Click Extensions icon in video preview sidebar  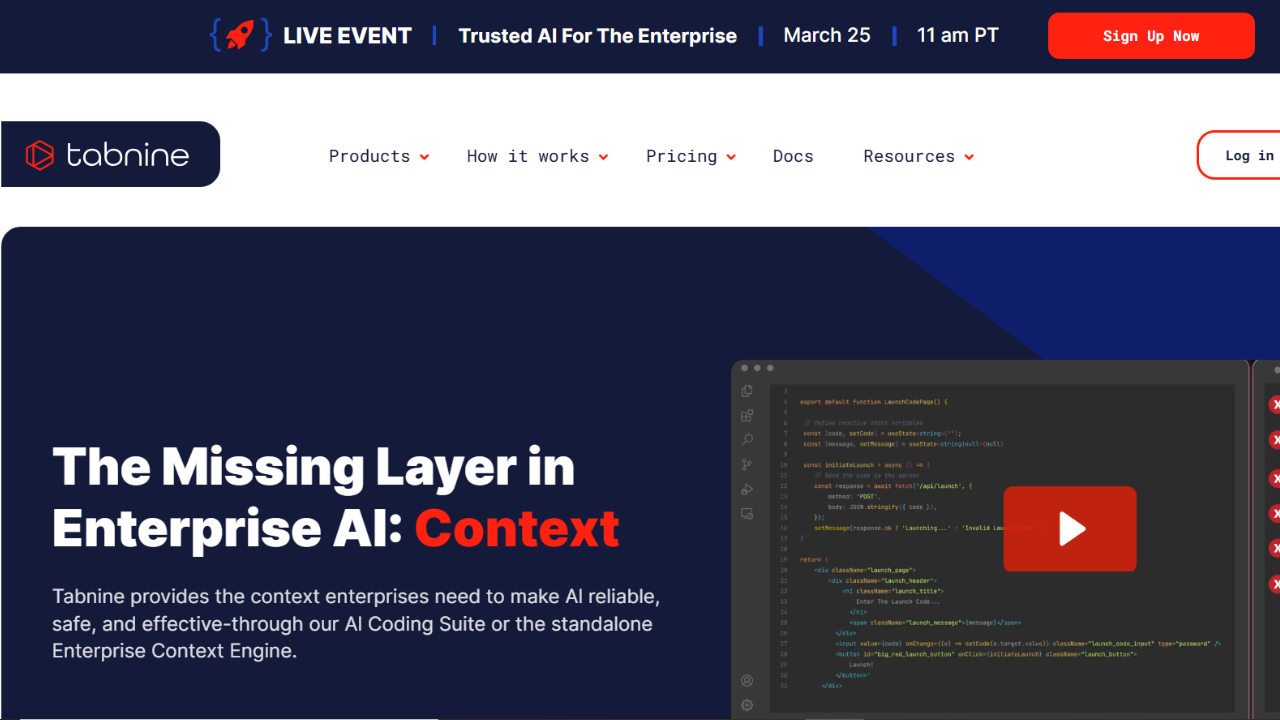click(747, 416)
